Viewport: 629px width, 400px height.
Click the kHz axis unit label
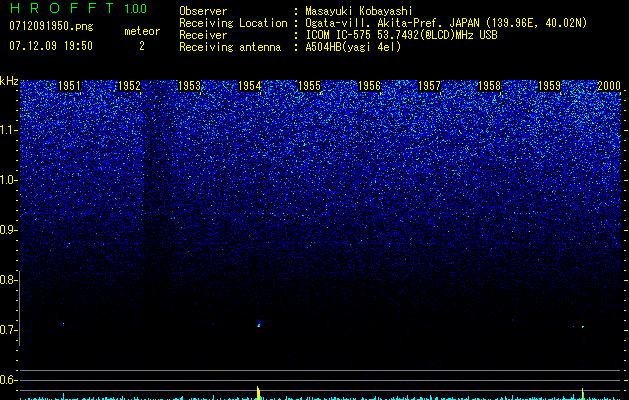click(9, 81)
